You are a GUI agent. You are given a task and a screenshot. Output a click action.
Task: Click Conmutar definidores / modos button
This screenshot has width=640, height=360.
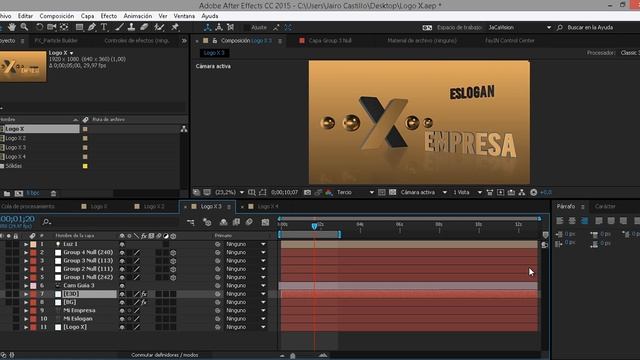[x=164, y=355]
